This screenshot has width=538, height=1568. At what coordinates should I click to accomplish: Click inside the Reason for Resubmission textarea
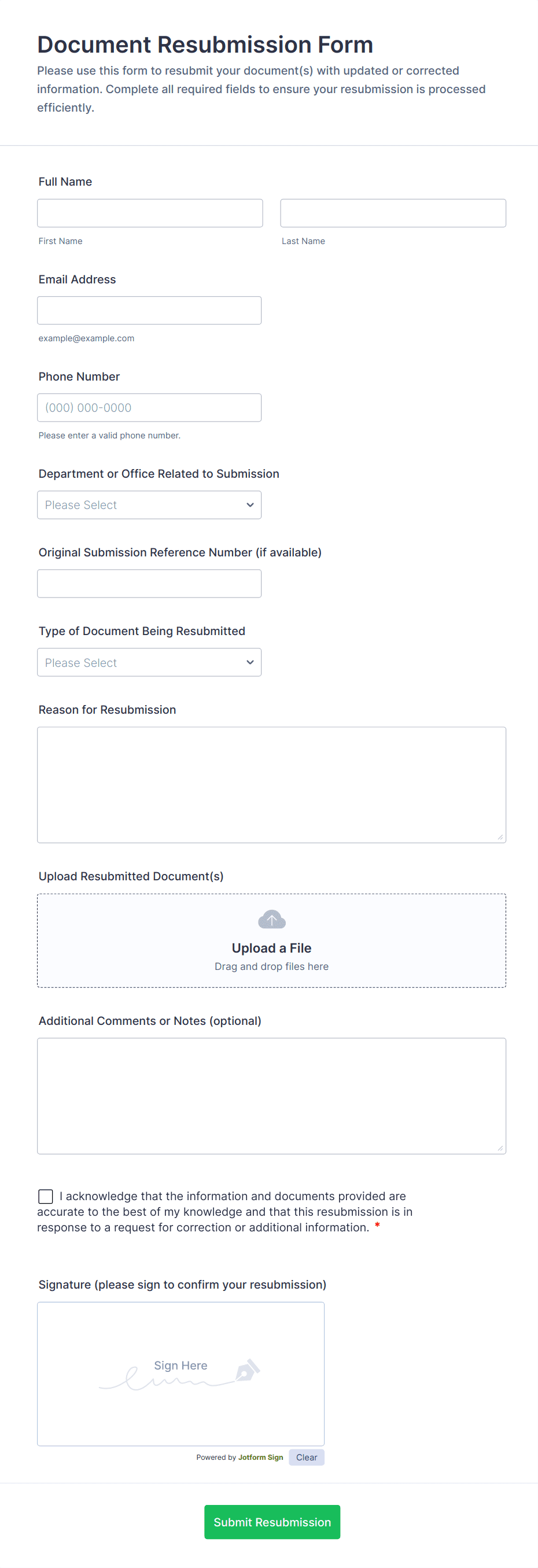(271, 785)
